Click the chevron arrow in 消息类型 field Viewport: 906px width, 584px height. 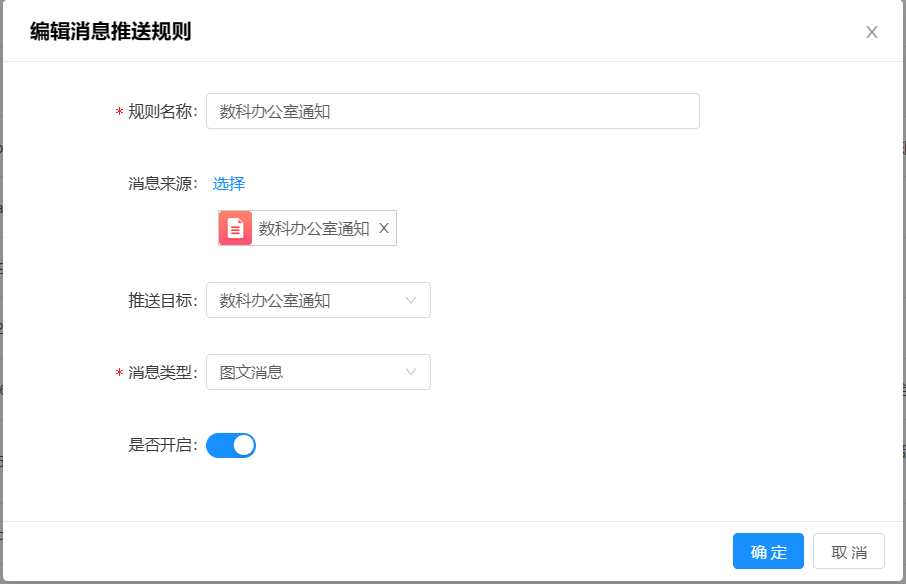(411, 372)
